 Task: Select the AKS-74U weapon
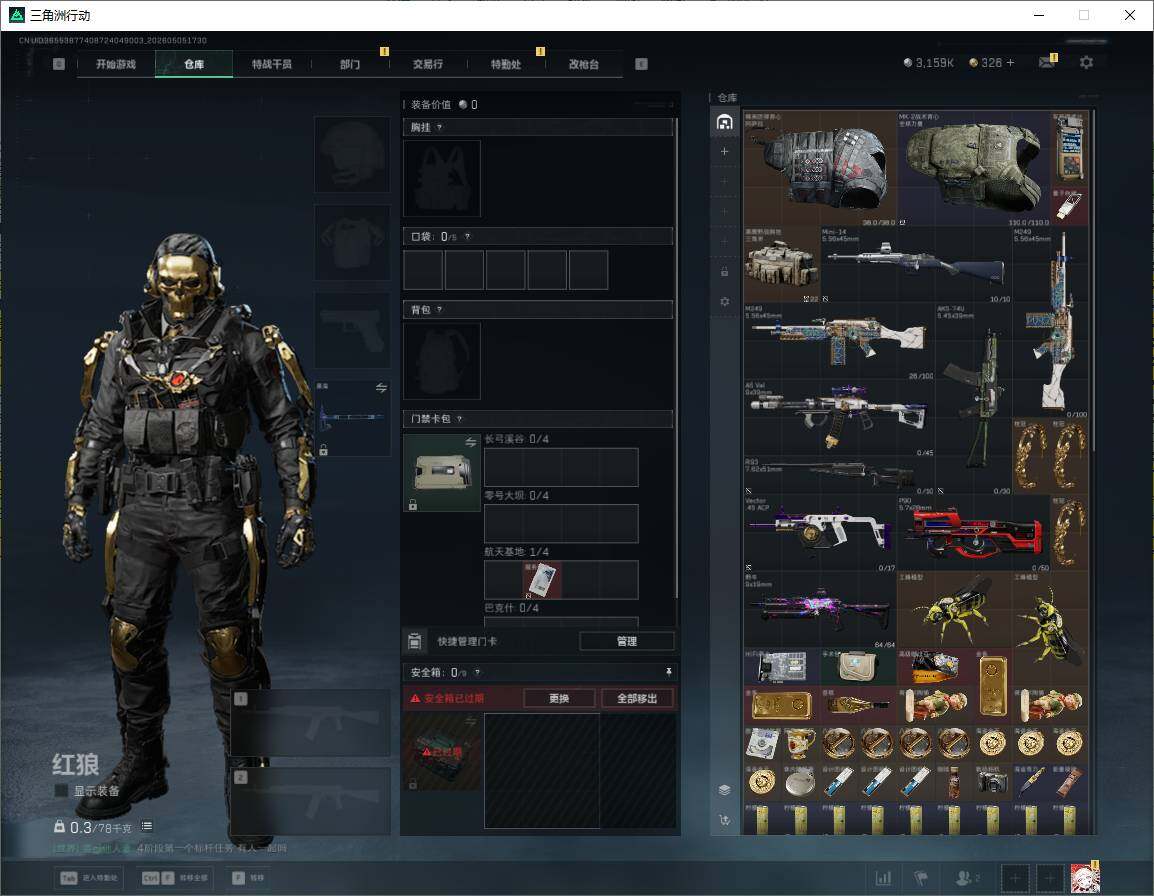click(974, 398)
